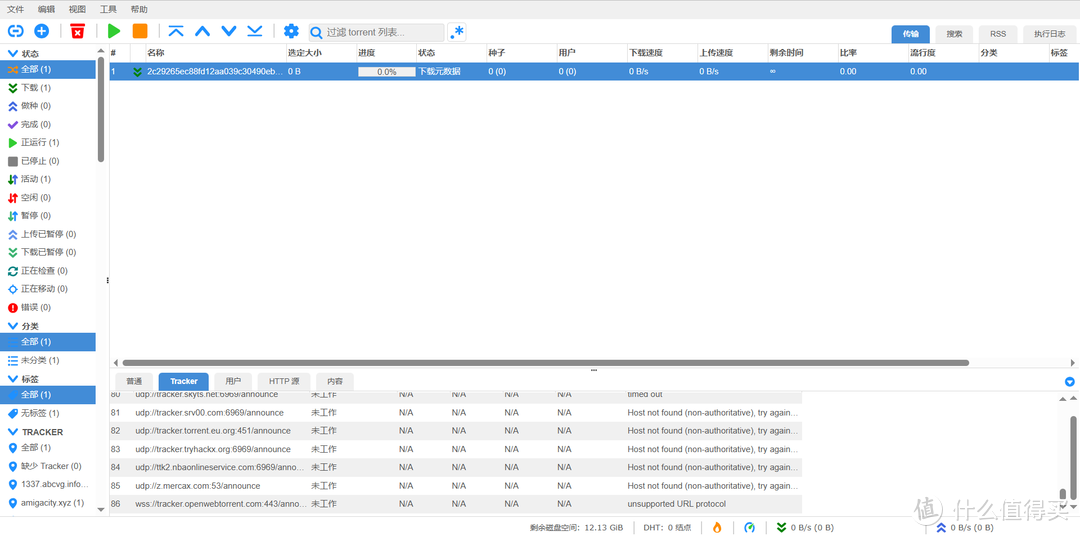1080x536 pixels.
Task: Select torrent row 2c29265ec88fd12aa039c30490eb
Action: point(594,71)
